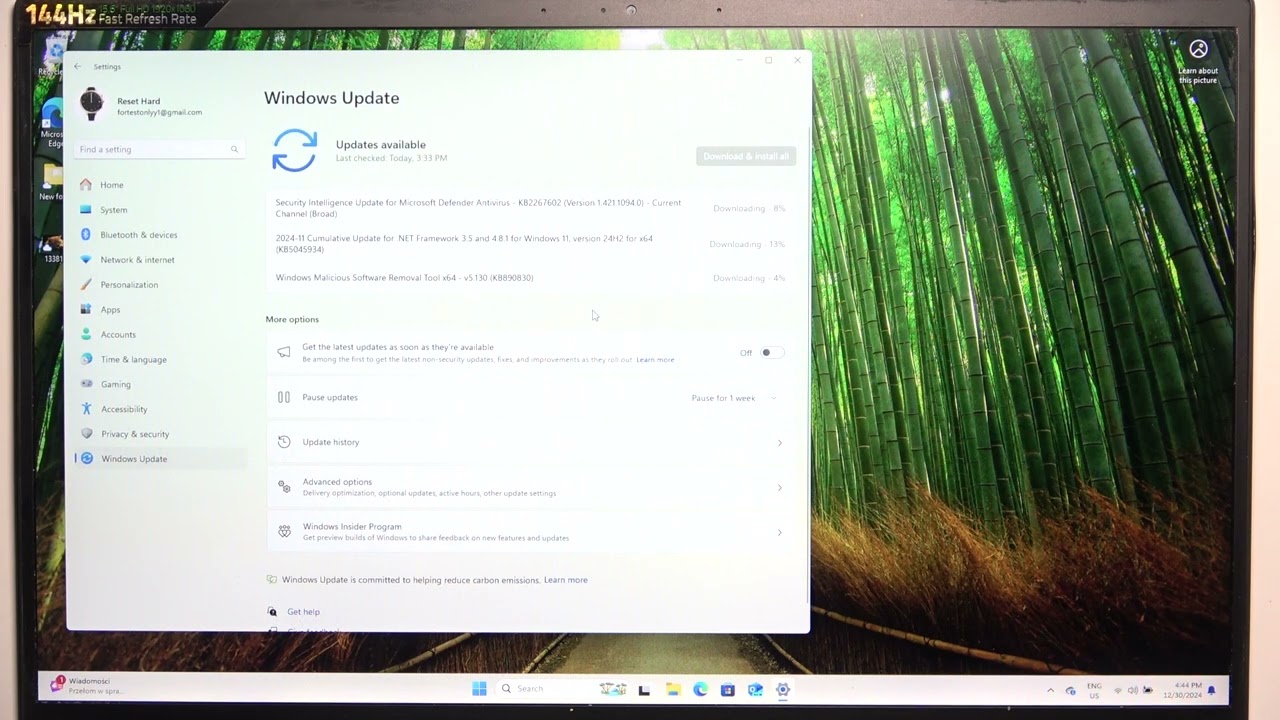
Task: Click the Bluetooth icon in sidebar
Action: pos(86,235)
